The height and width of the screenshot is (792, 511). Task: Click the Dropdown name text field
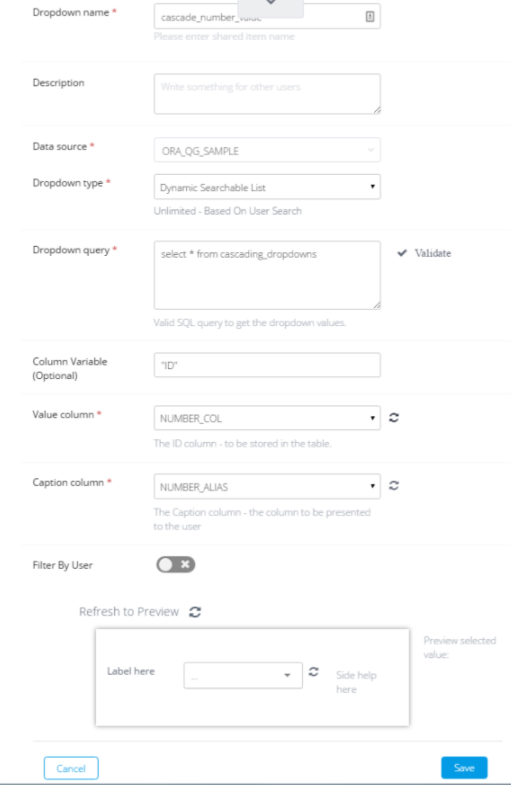(267, 17)
